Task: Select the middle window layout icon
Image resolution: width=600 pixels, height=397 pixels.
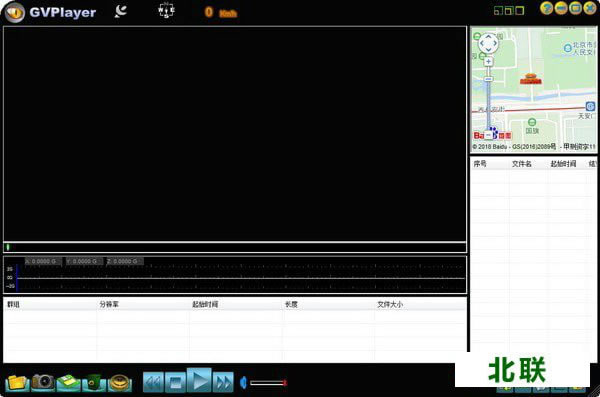Action: (508, 11)
